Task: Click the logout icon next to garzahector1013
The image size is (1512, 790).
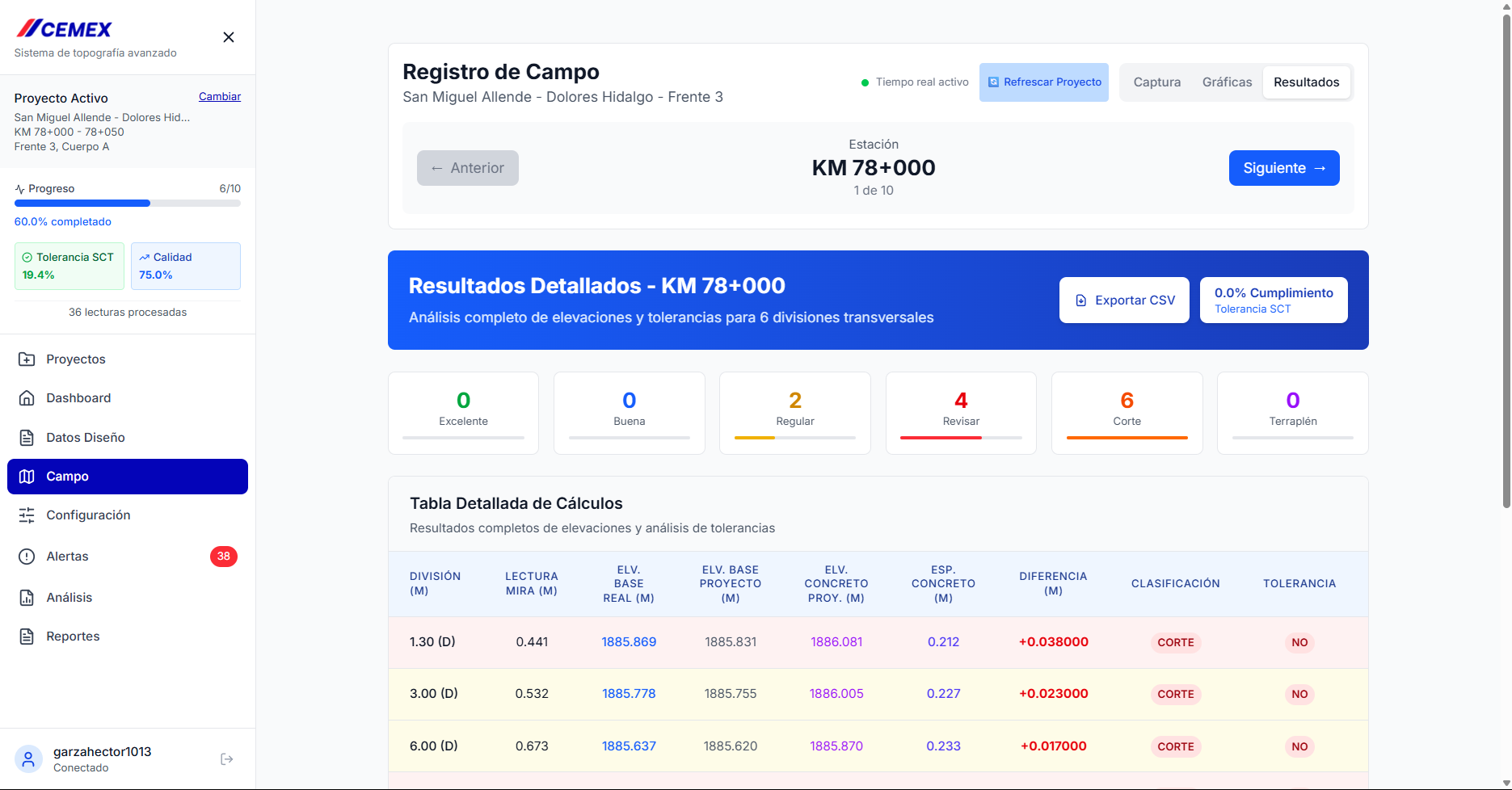Action: click(227, 759)
